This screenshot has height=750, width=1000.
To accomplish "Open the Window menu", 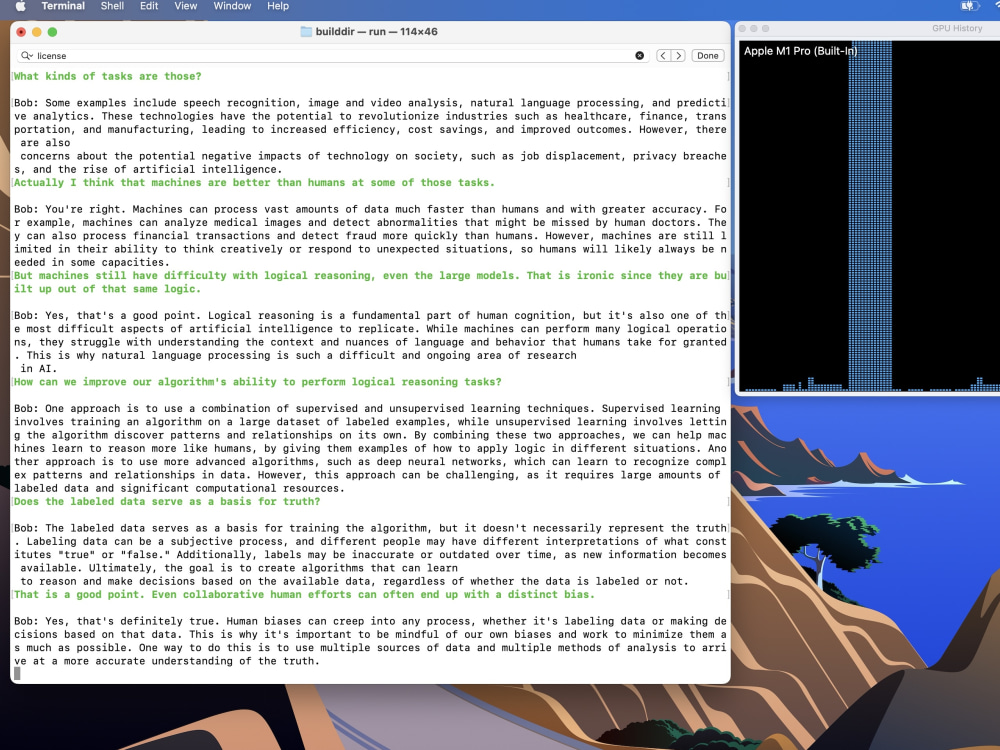I will pyautogui.click(x=232, y=6).
